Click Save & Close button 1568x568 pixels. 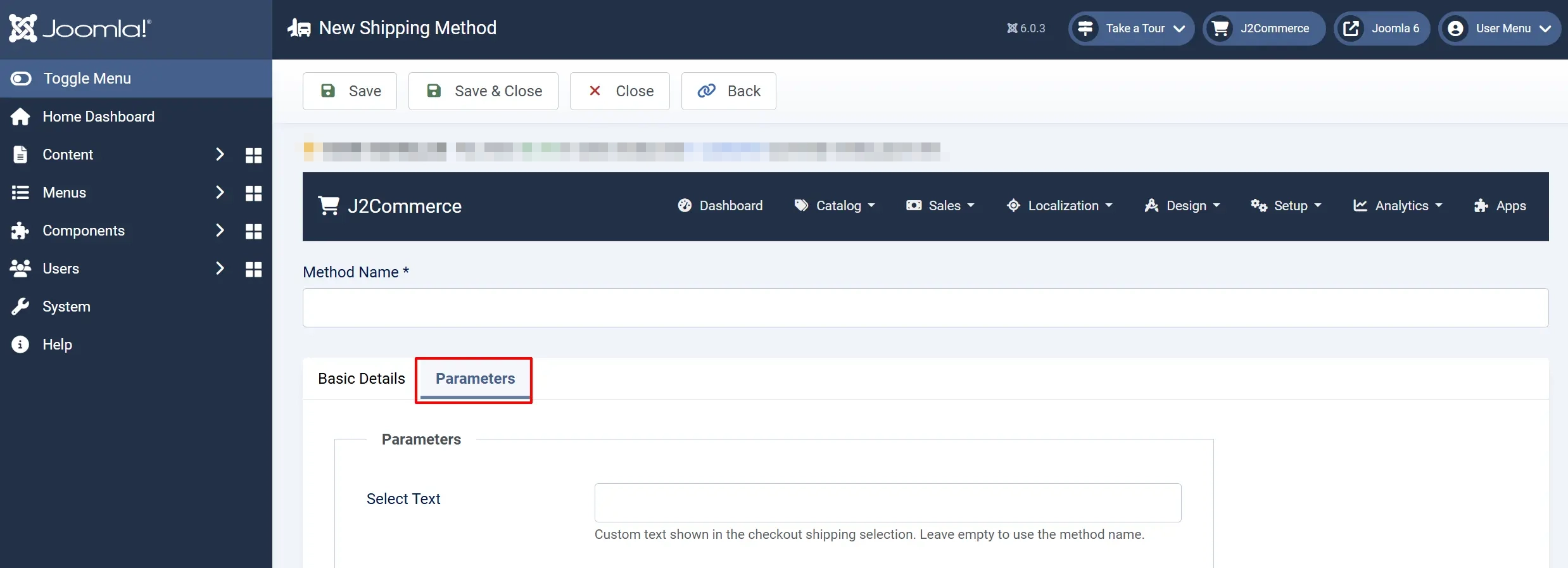coord(483,91)
